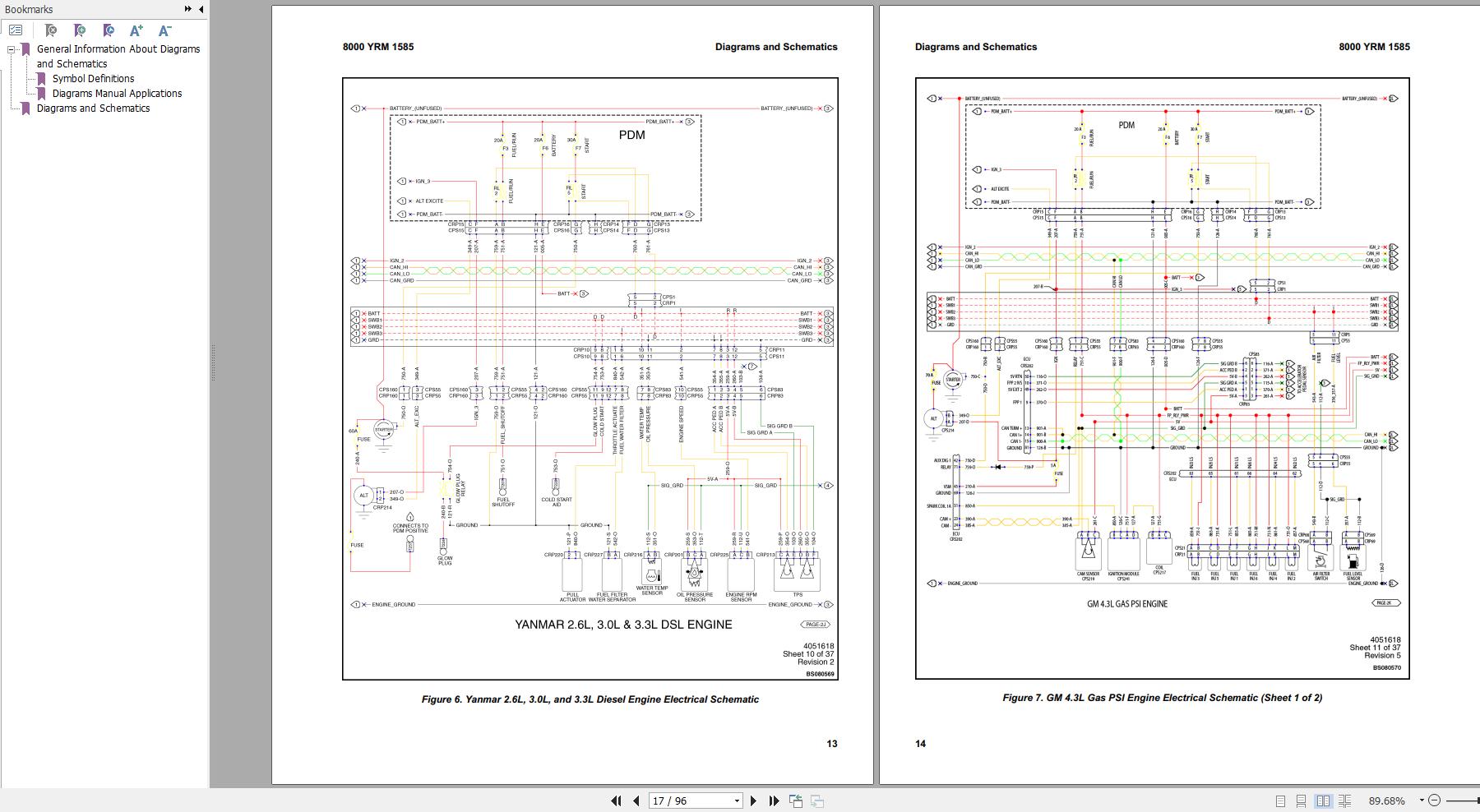This screenshot has width=1480, height=812.
Task: Click the Figure 6 Yanmar diesel schematic caption
Action: (x=590, y=699)
